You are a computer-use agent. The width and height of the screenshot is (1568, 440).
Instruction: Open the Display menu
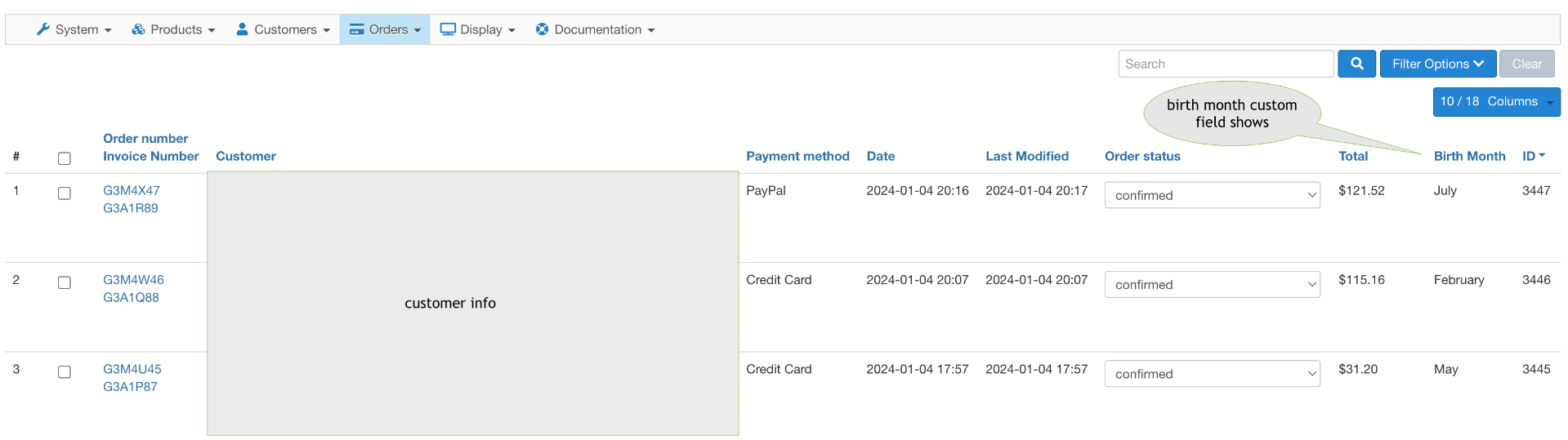pos(478,29)
